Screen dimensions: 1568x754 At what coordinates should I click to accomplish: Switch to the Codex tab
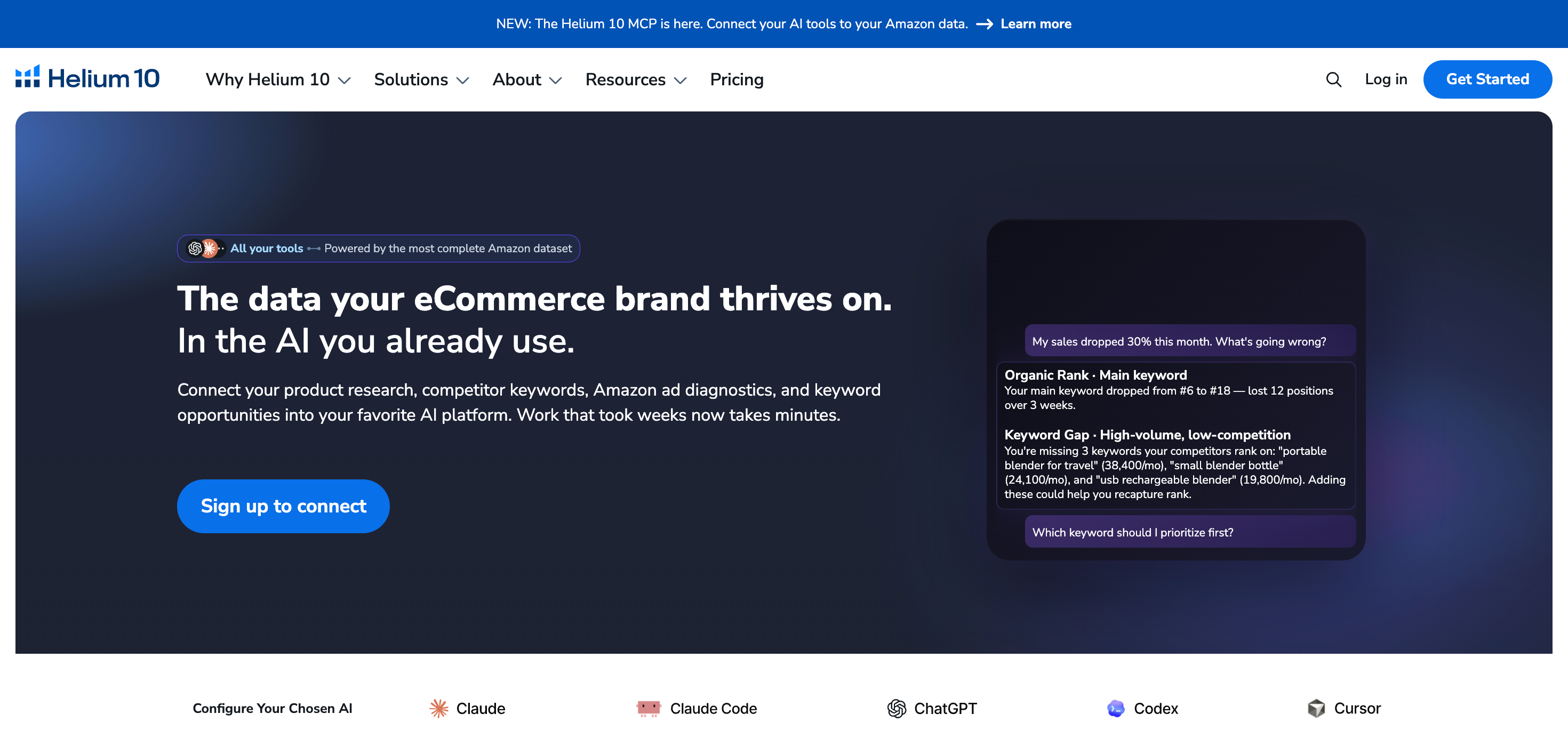pos(1142,708)
